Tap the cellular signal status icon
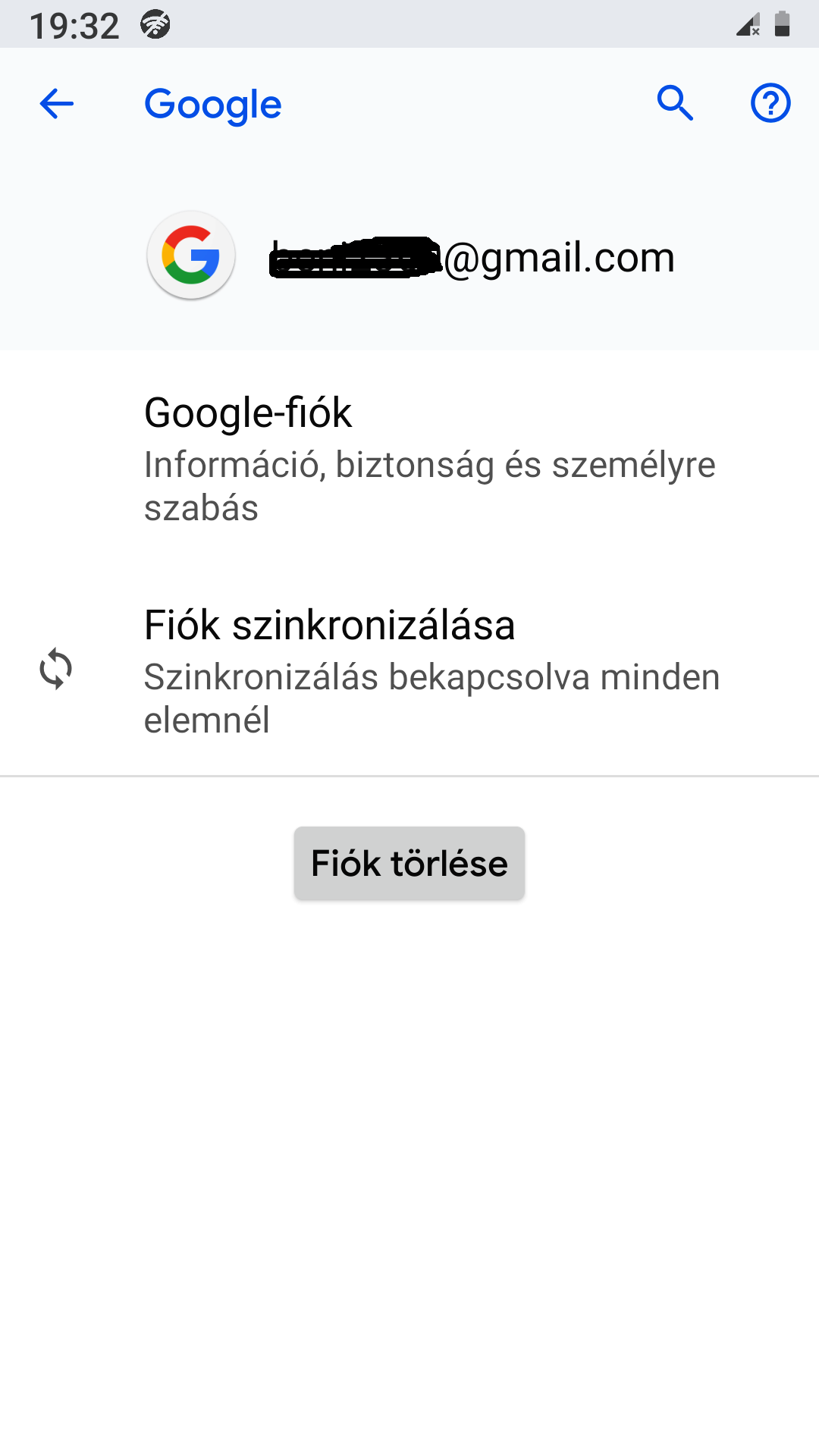 click(x=748, y=24)
